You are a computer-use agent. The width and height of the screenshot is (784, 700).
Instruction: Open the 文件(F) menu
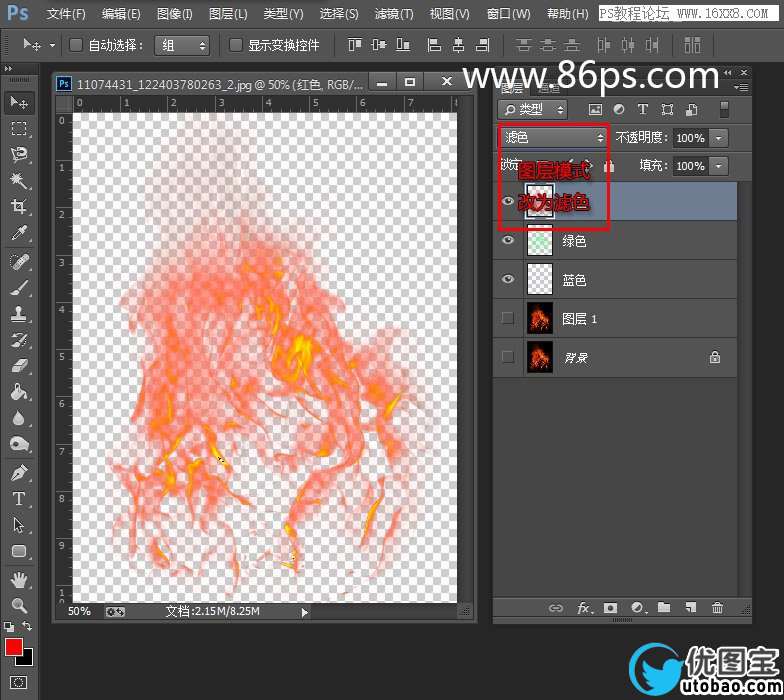click(x=66, y=14)
